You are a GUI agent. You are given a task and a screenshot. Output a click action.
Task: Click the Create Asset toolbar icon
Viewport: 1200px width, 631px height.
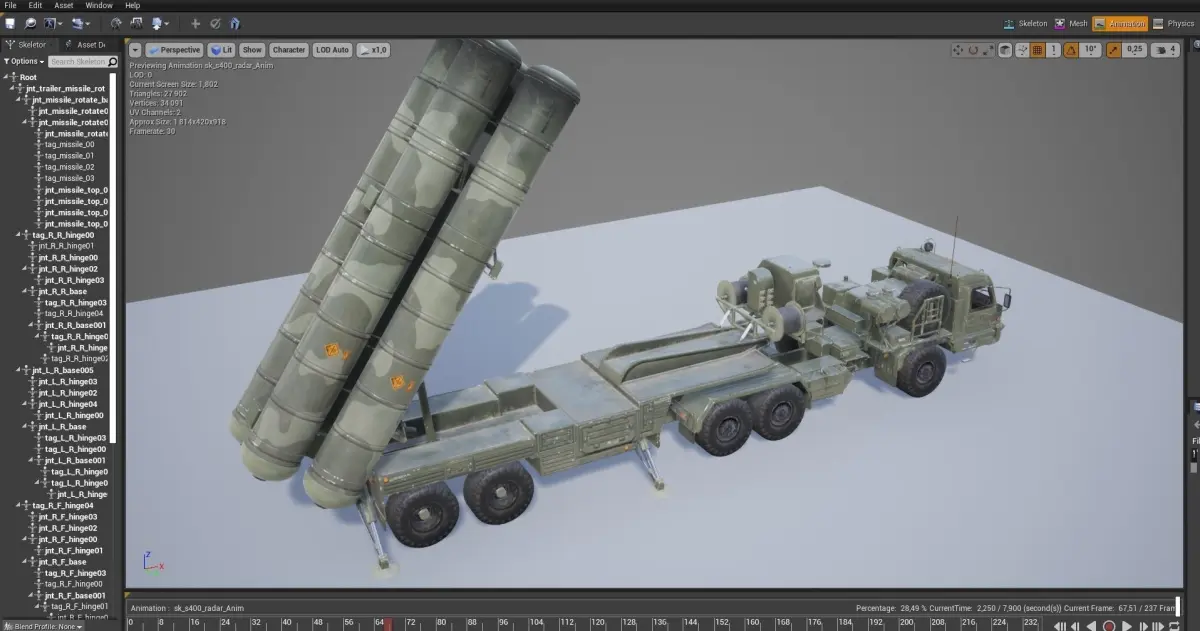click(x=80, y=23)
